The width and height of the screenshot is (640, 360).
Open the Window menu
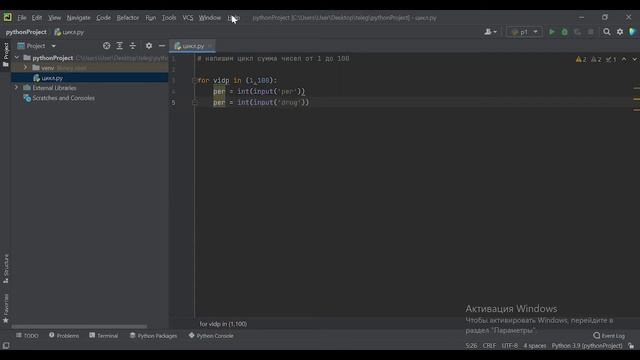point(210,18)
